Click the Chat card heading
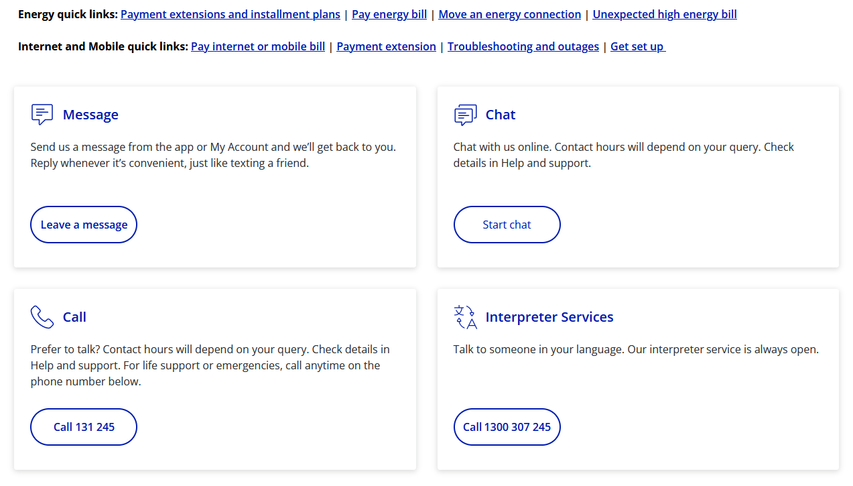 pos(500,115)
